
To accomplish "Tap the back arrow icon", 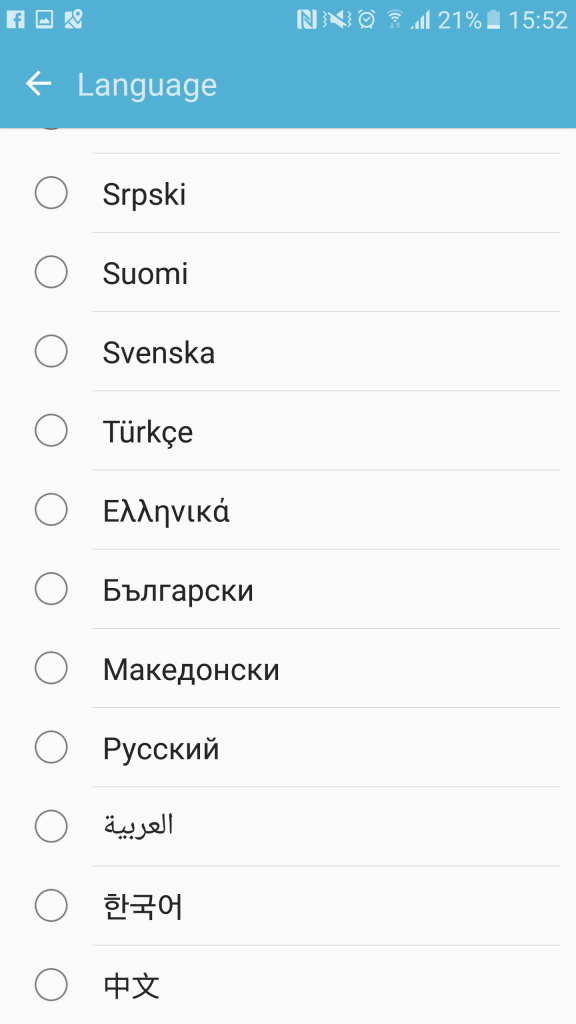I will tap(39, 84).
